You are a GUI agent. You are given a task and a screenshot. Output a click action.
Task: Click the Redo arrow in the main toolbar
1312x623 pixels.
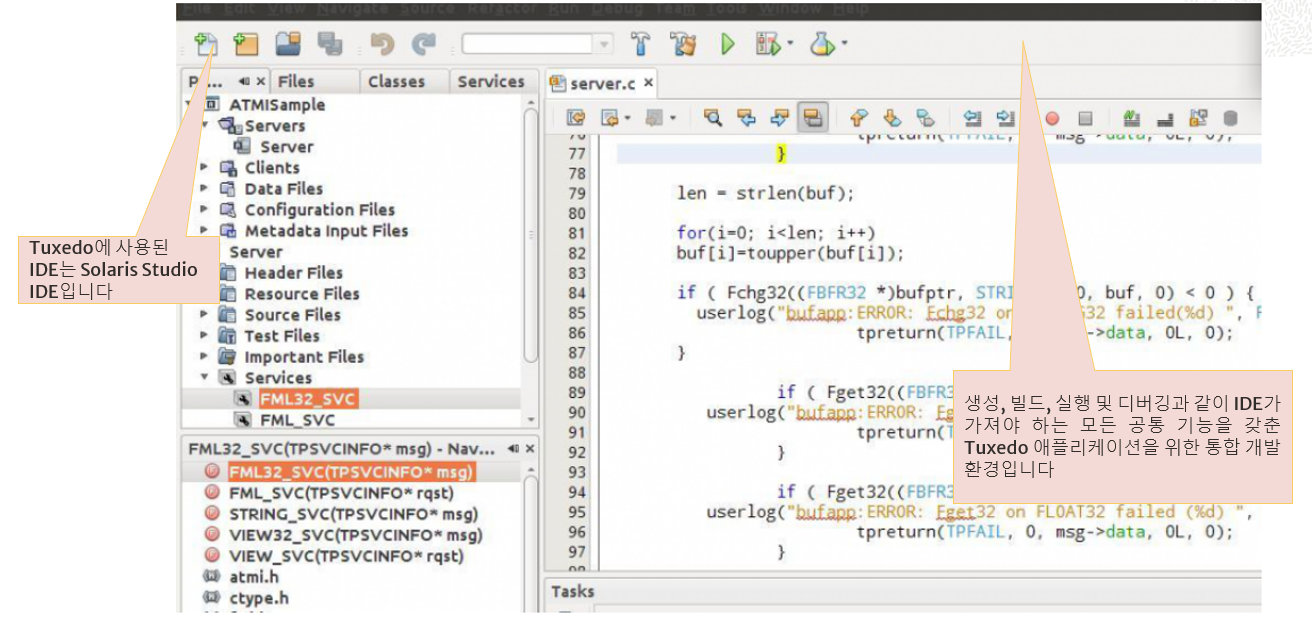pos(424,44)
